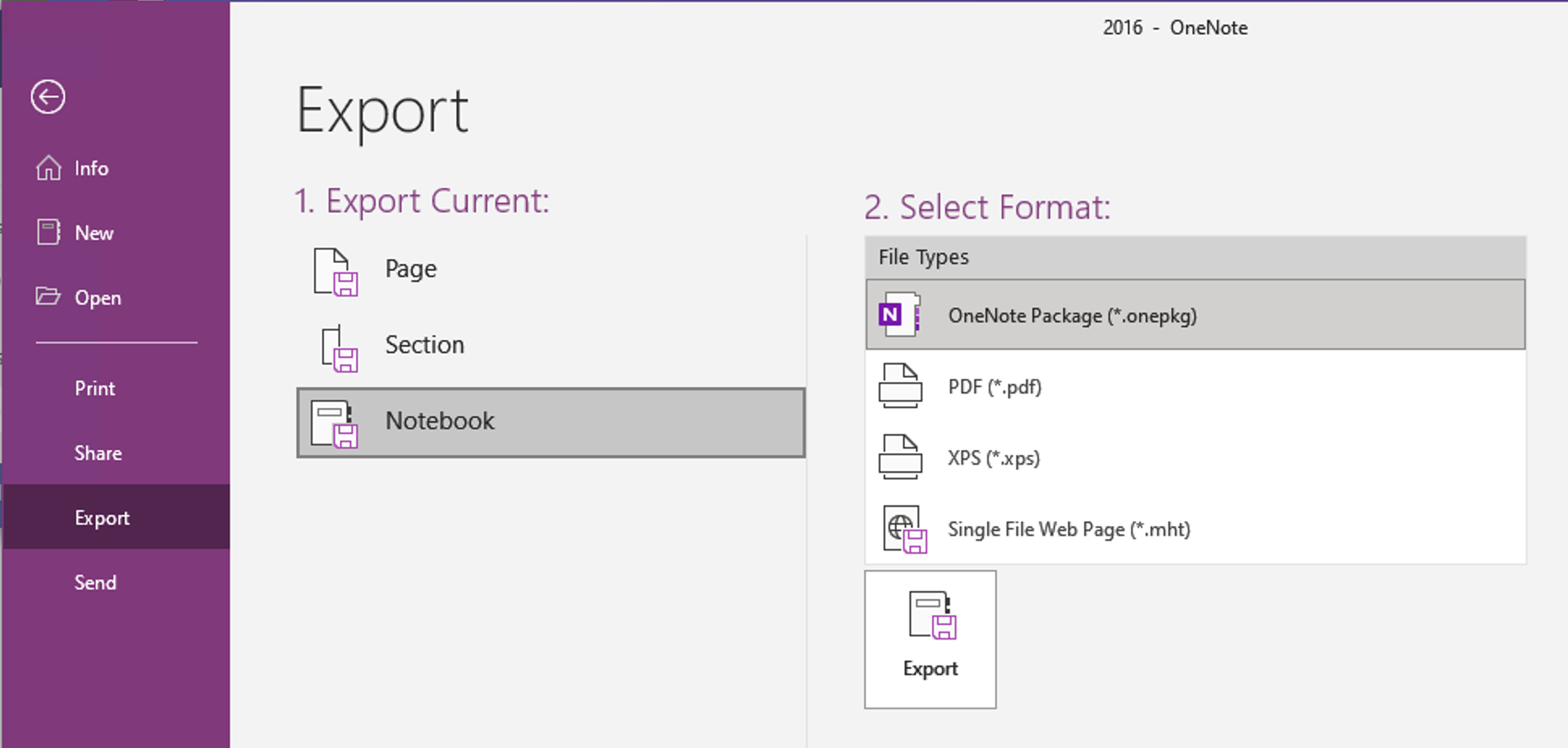Click the New notebook icon

pyautogui.click(x=49, y=232)
